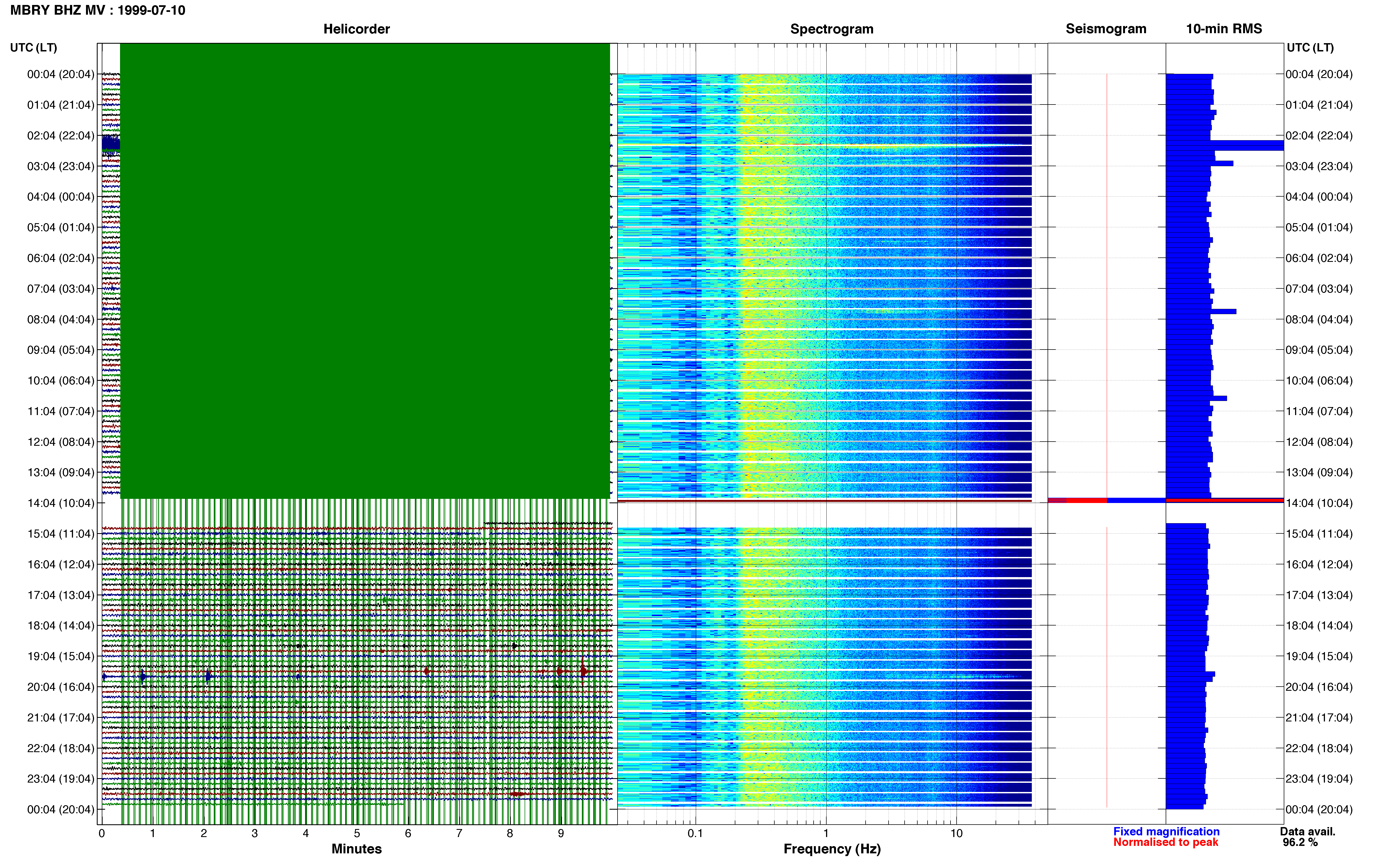Click the 0.1 tick on the Frequency axis
Screen dimensions: 1388x868
(695, 833)
